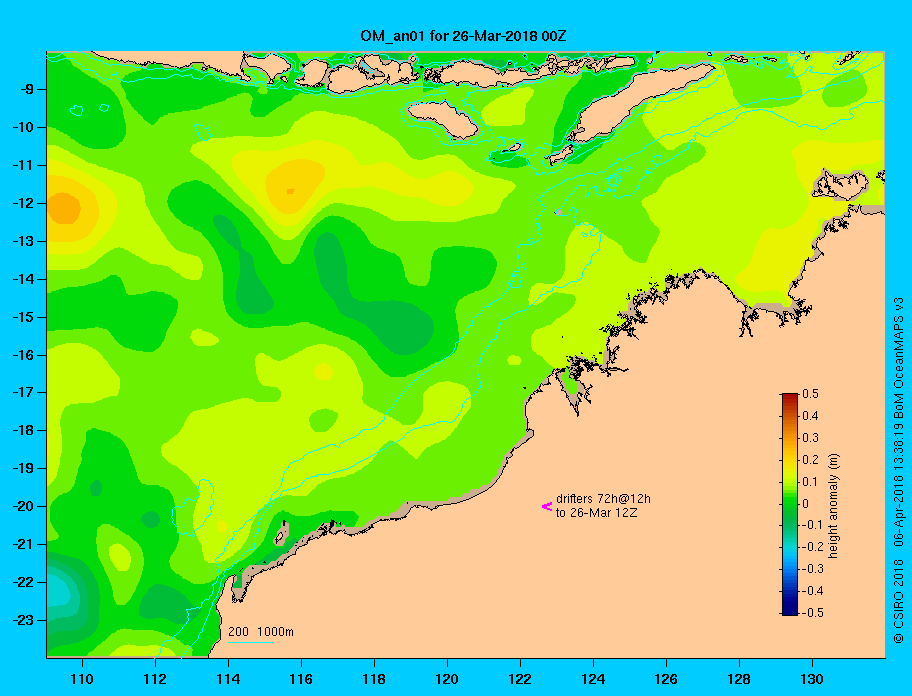Select the title 'OM_an01 for 26-Mar-2018 00Z'
Screen dimensions: 912x696
tap(463, 36)
